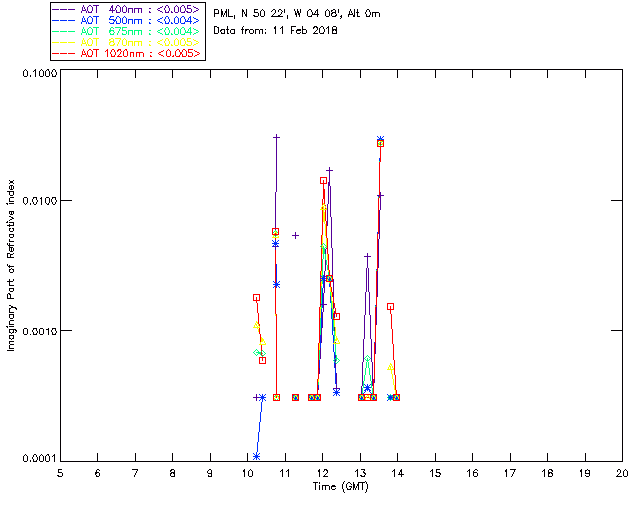Click the red dashed line sample in legend
Viewport: 640px width, 512px height.
click(x=64, y=53)
